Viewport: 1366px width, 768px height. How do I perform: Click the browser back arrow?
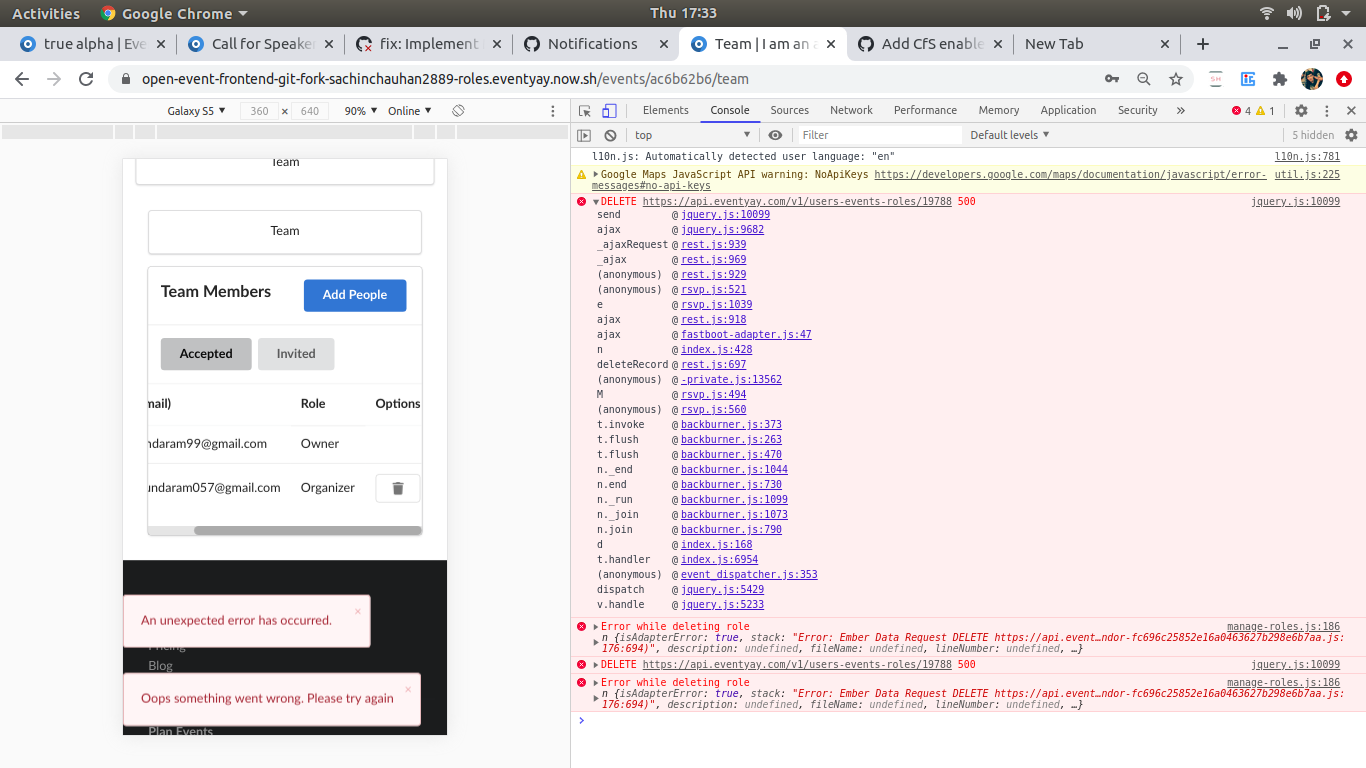tap(22, 79)
